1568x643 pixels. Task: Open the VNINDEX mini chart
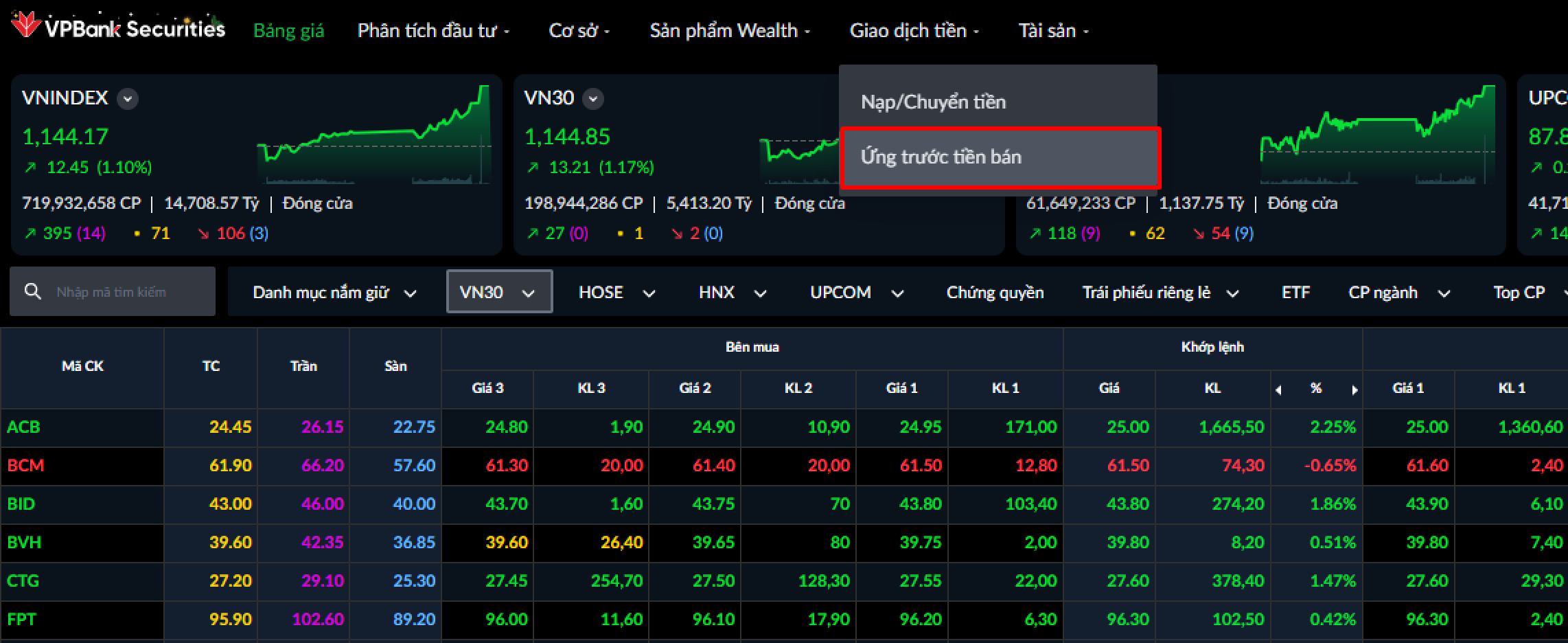373,137
